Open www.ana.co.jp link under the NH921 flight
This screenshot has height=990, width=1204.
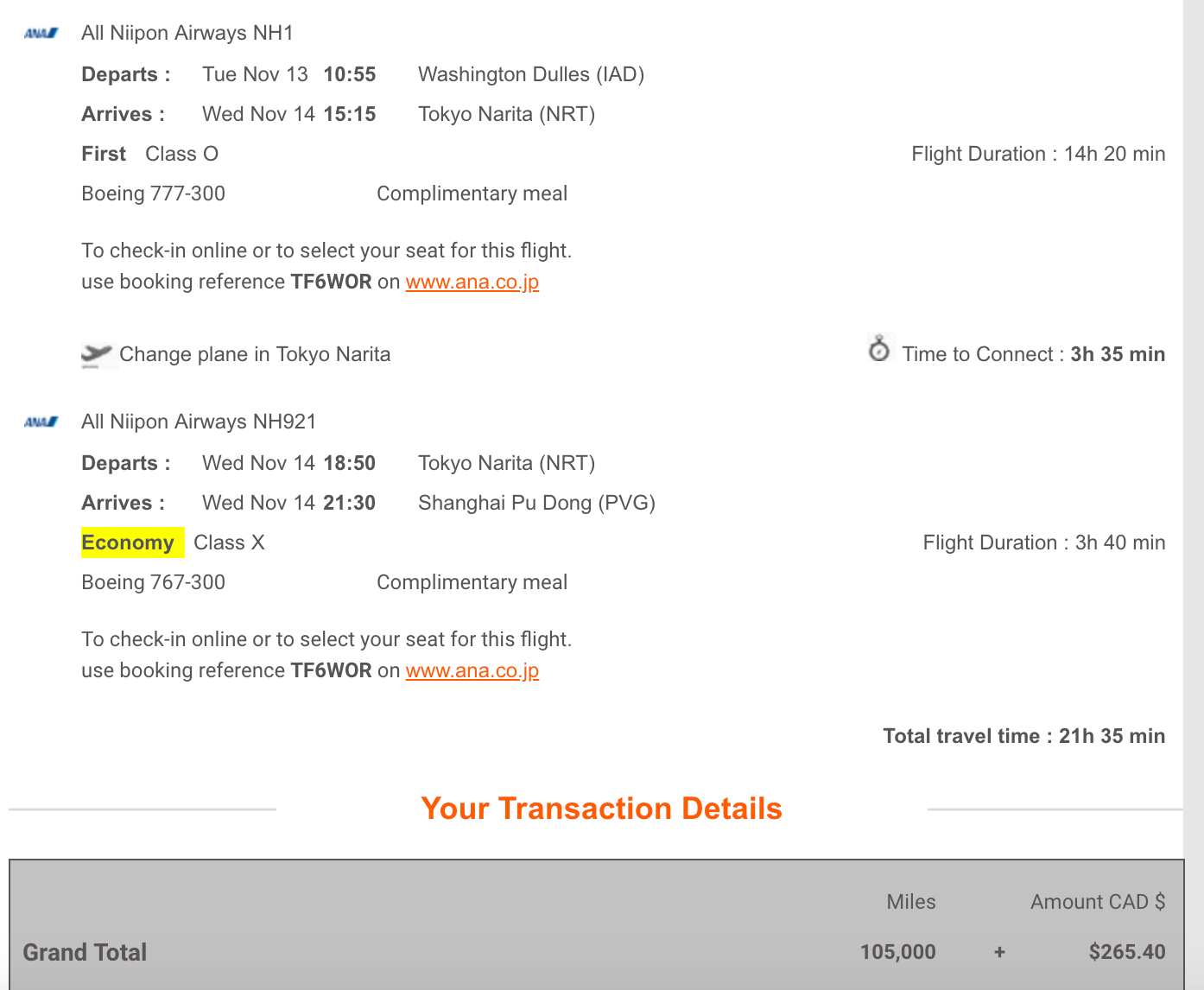coord(472,671)
